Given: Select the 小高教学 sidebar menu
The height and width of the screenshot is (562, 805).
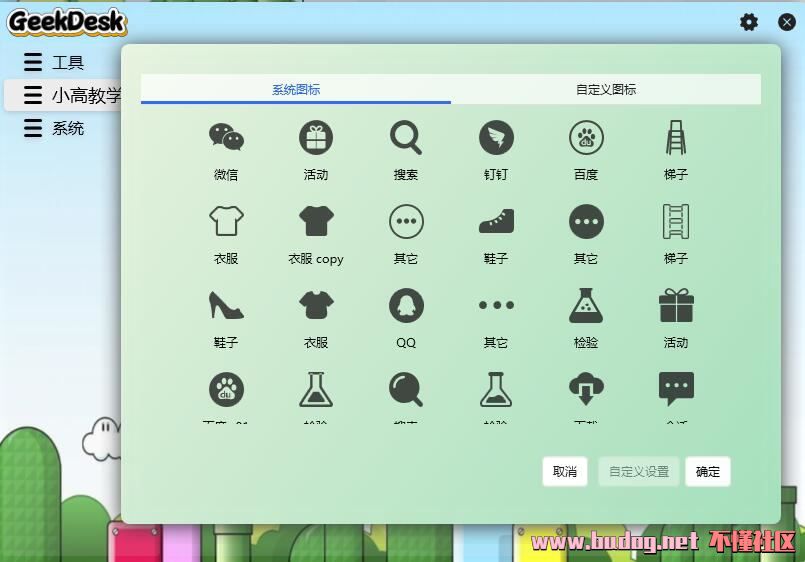Looking at the screenshot, I should click(63, 95).
